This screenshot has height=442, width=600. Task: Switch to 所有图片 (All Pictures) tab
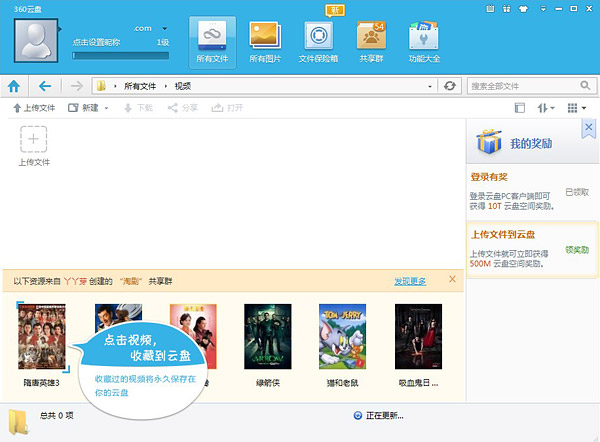[263, 42]
